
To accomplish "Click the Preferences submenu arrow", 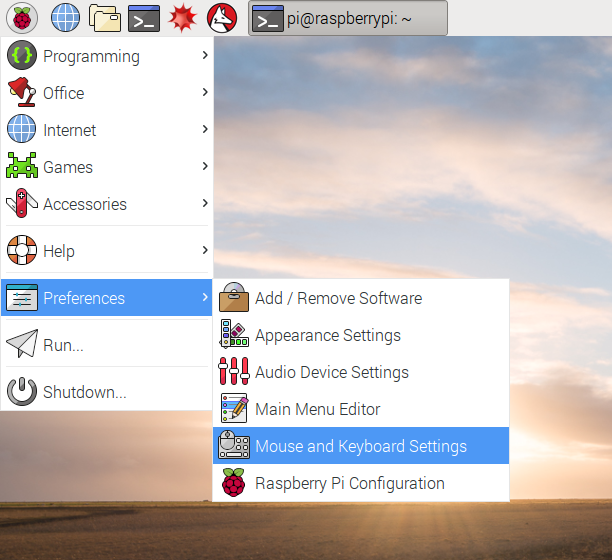I will pos(205,297).
